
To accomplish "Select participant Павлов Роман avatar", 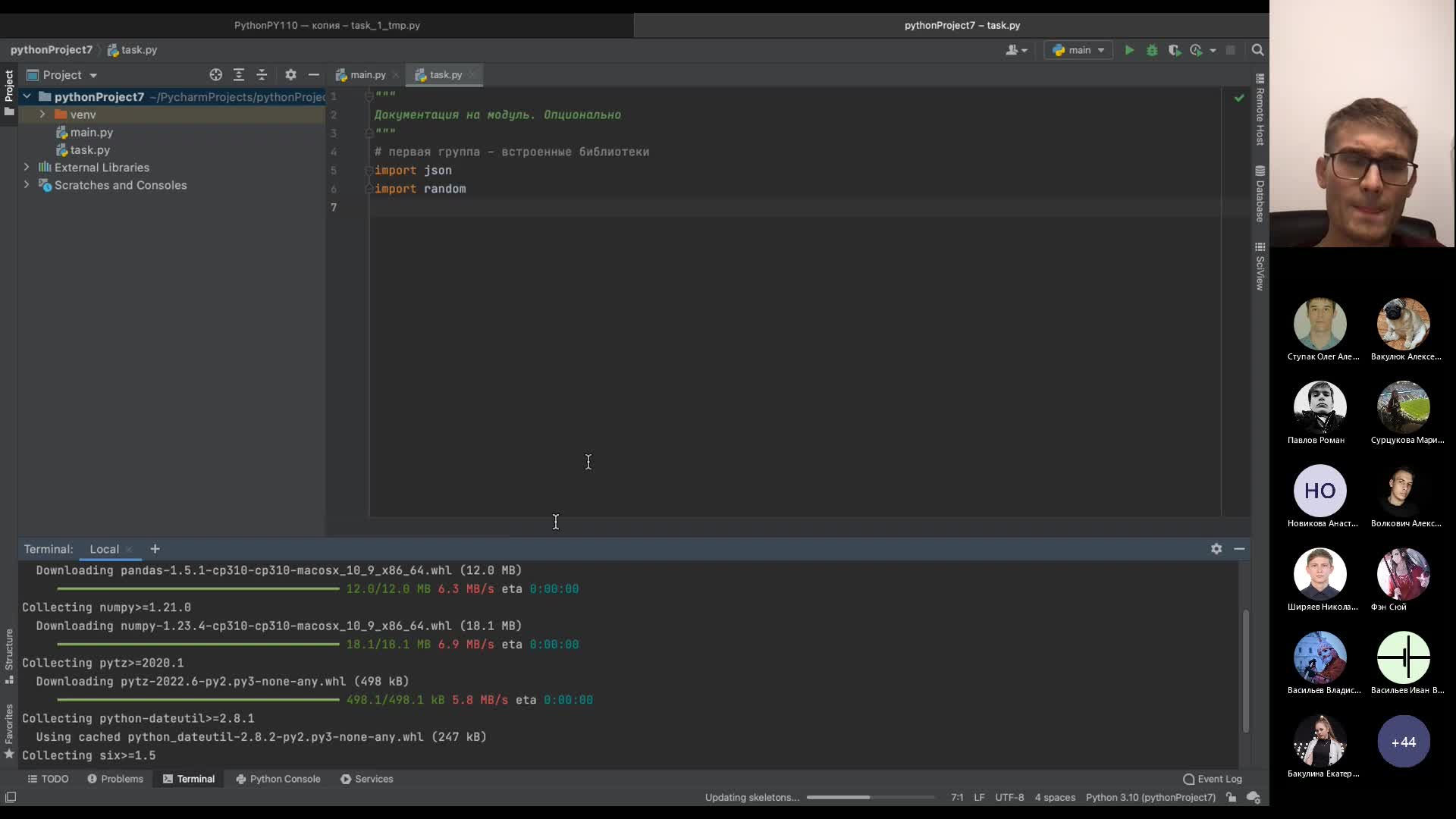I will pyautogui.click(x=1319, y=407).
